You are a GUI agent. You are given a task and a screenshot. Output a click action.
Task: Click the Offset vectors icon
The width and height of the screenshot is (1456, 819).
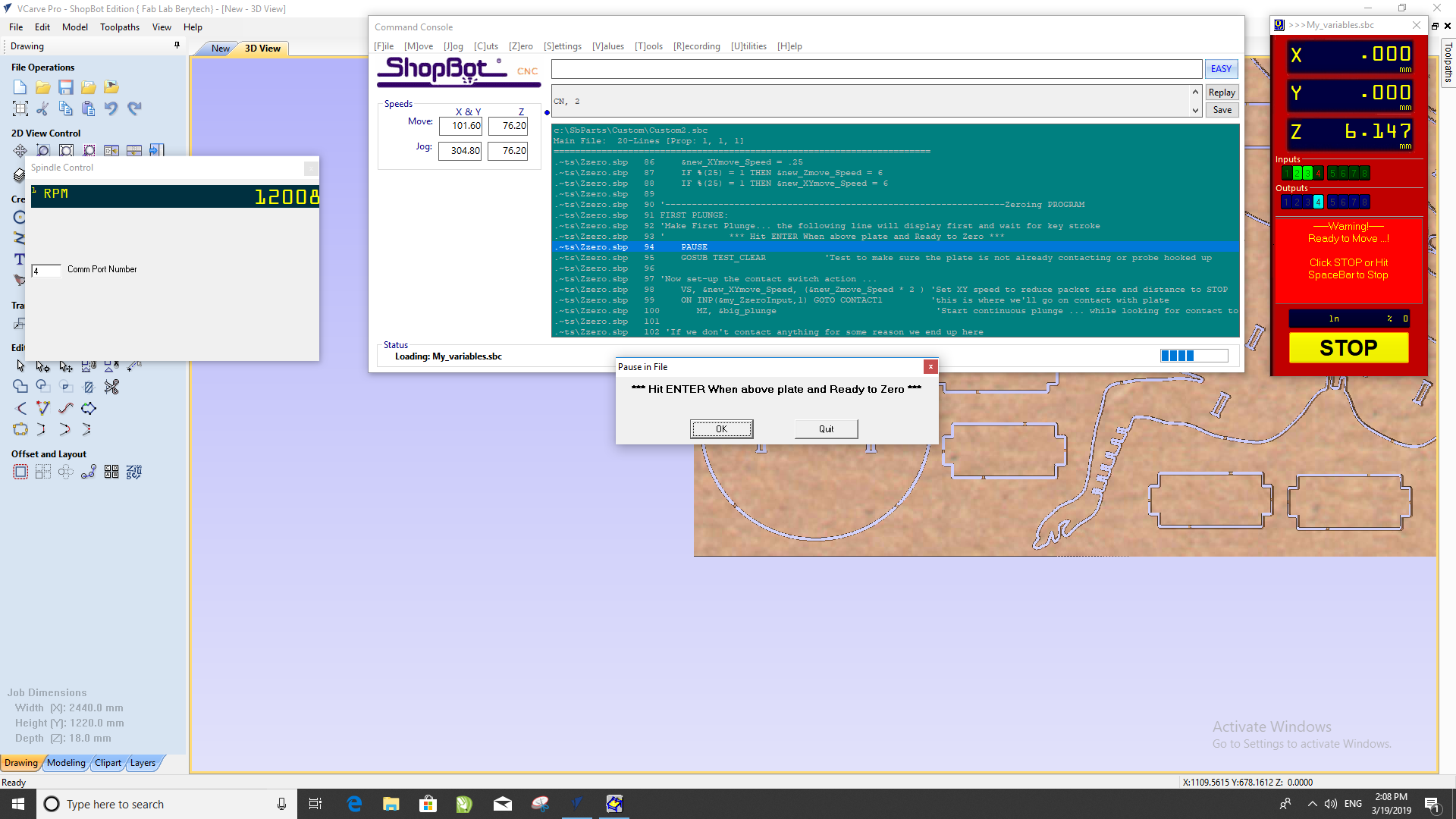point(20,472)
